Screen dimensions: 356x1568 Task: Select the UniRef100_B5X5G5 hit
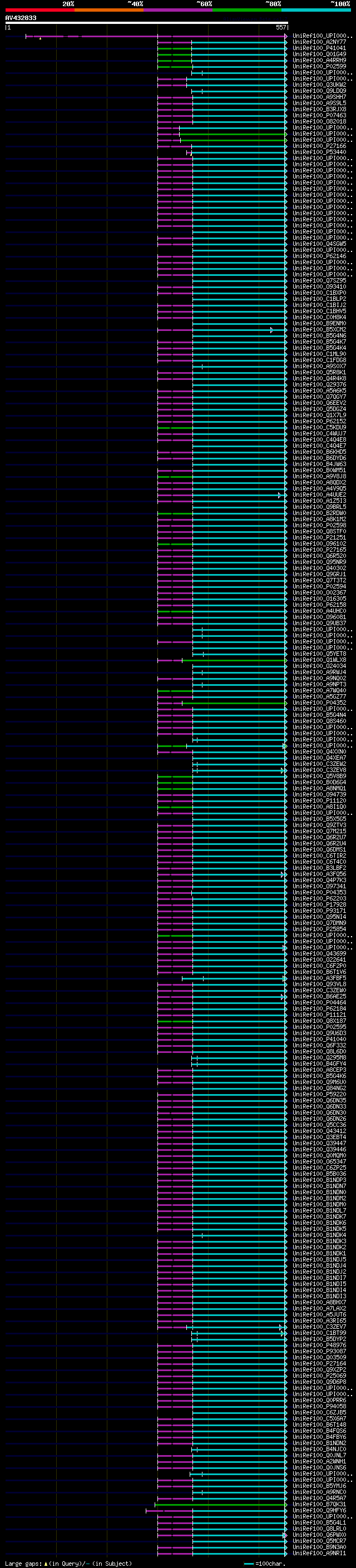click(319, 819)
